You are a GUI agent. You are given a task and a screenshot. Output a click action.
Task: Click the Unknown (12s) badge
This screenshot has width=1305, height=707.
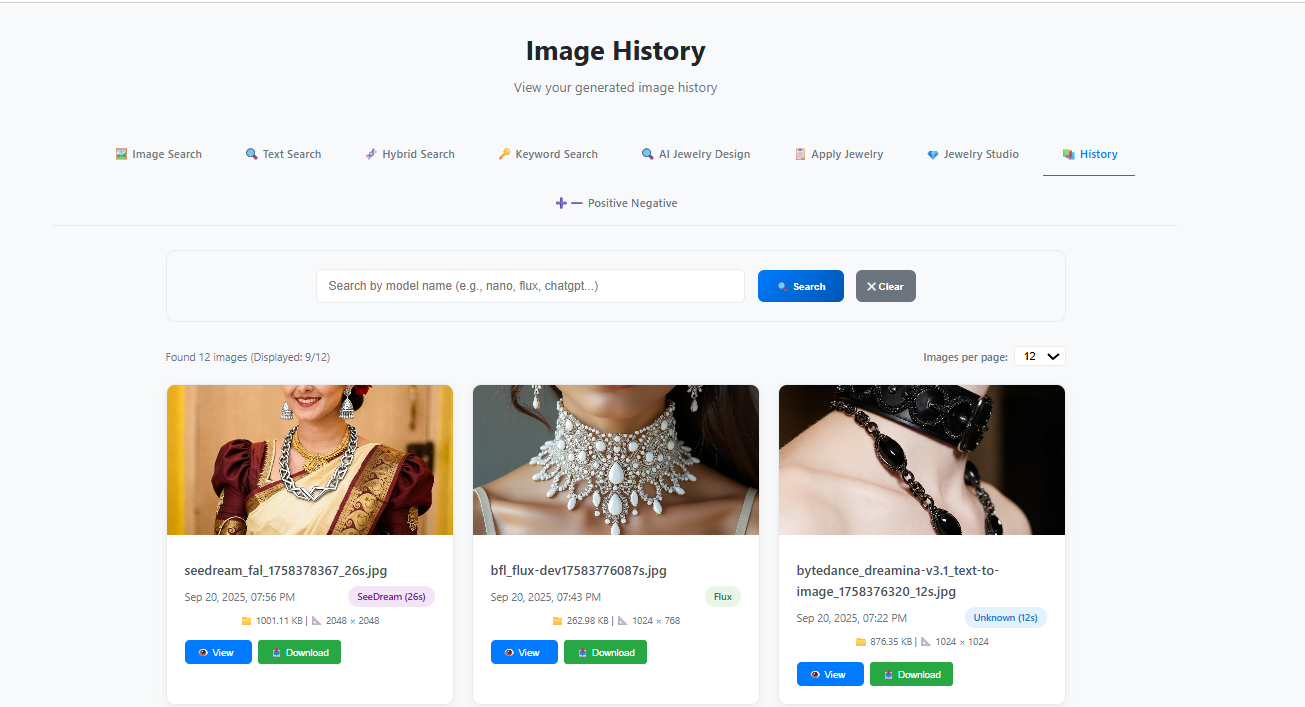pos(1005,617)
